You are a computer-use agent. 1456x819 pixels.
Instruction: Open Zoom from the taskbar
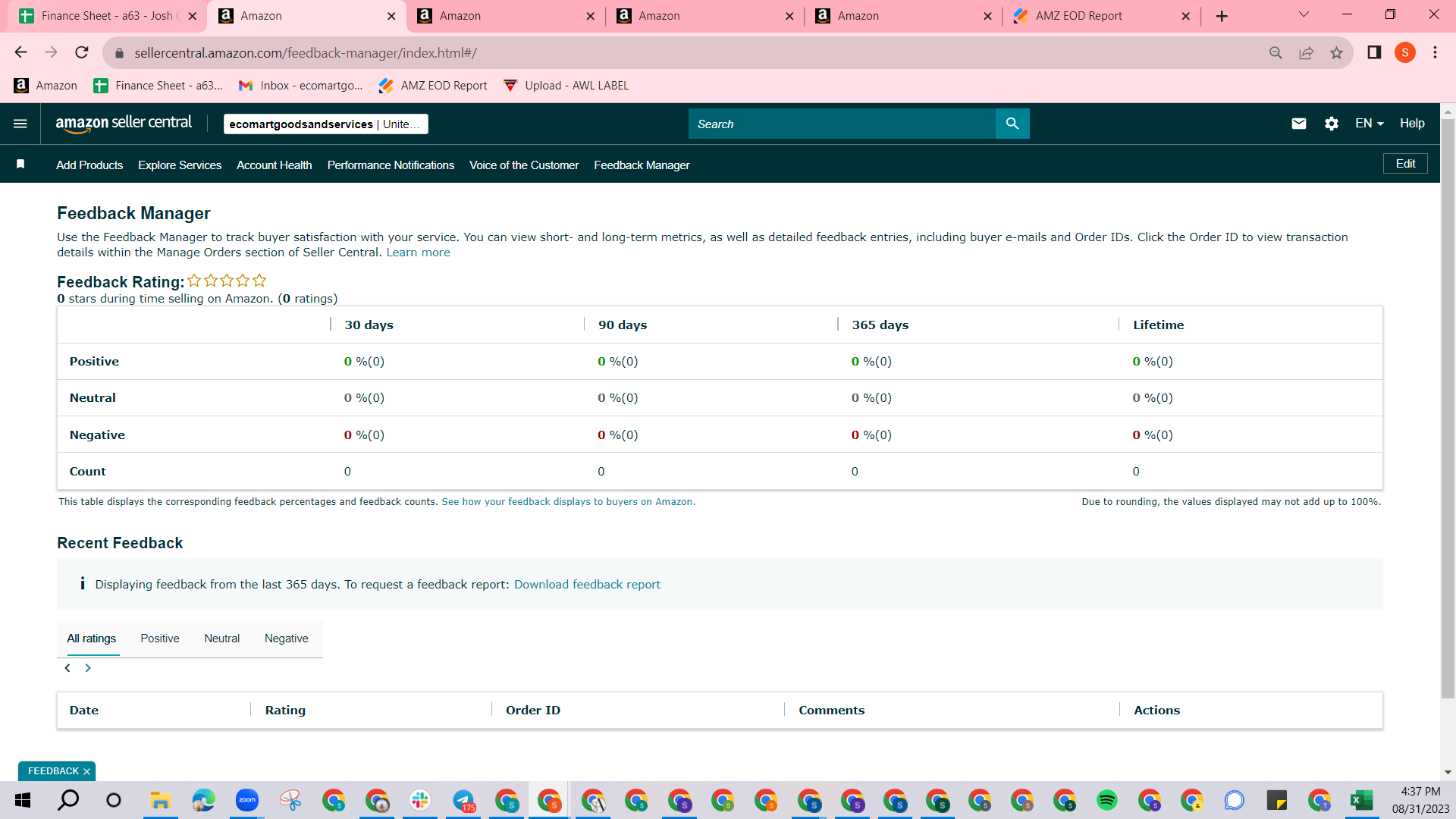tap(247, 800)
